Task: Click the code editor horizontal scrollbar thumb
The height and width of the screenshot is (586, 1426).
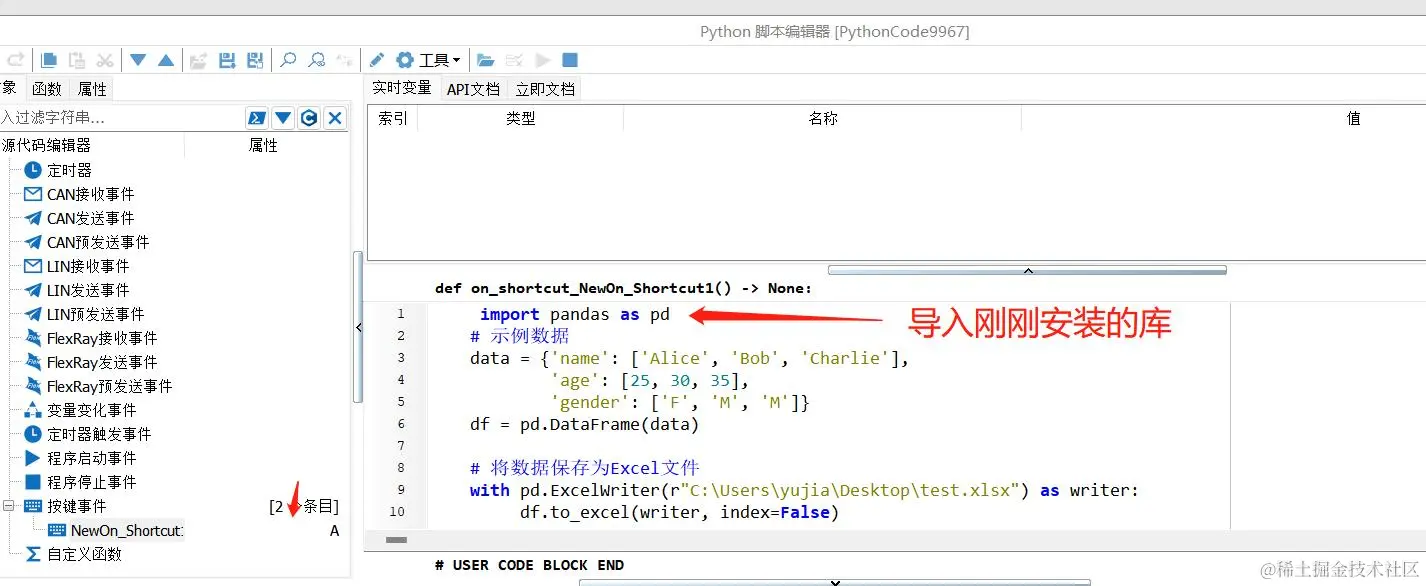Action: [x=396, y=540]
